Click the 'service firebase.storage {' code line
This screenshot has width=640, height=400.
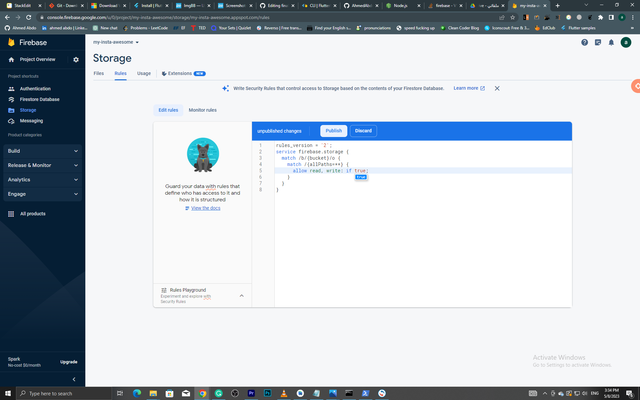pos(312,152)
